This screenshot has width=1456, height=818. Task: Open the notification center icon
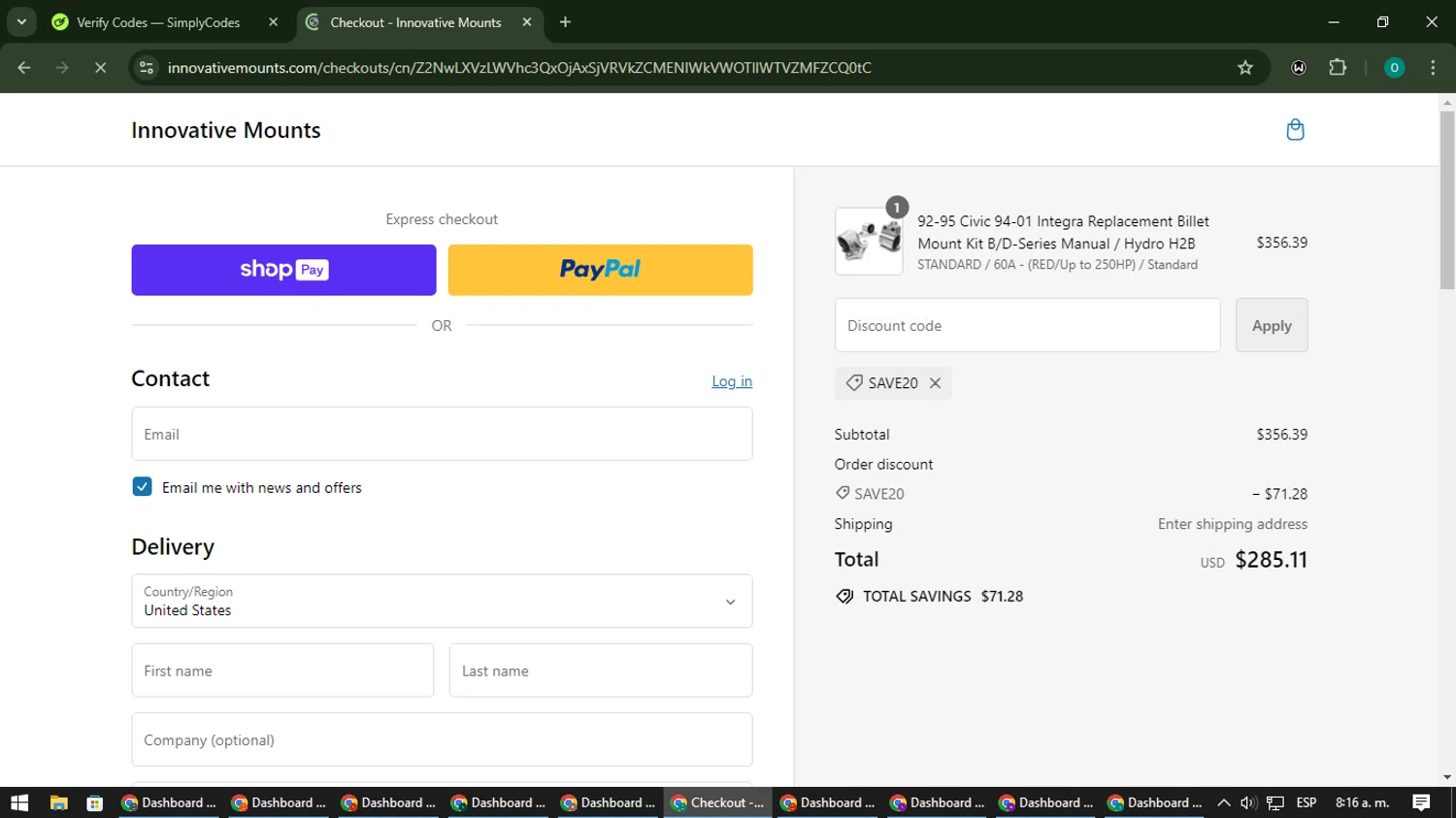click(x=1421, y=802)
